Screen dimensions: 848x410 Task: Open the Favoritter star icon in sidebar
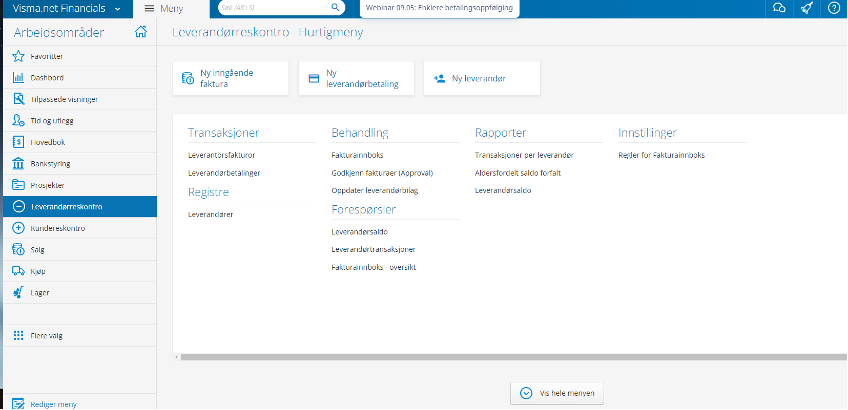(x=18, y=56)
